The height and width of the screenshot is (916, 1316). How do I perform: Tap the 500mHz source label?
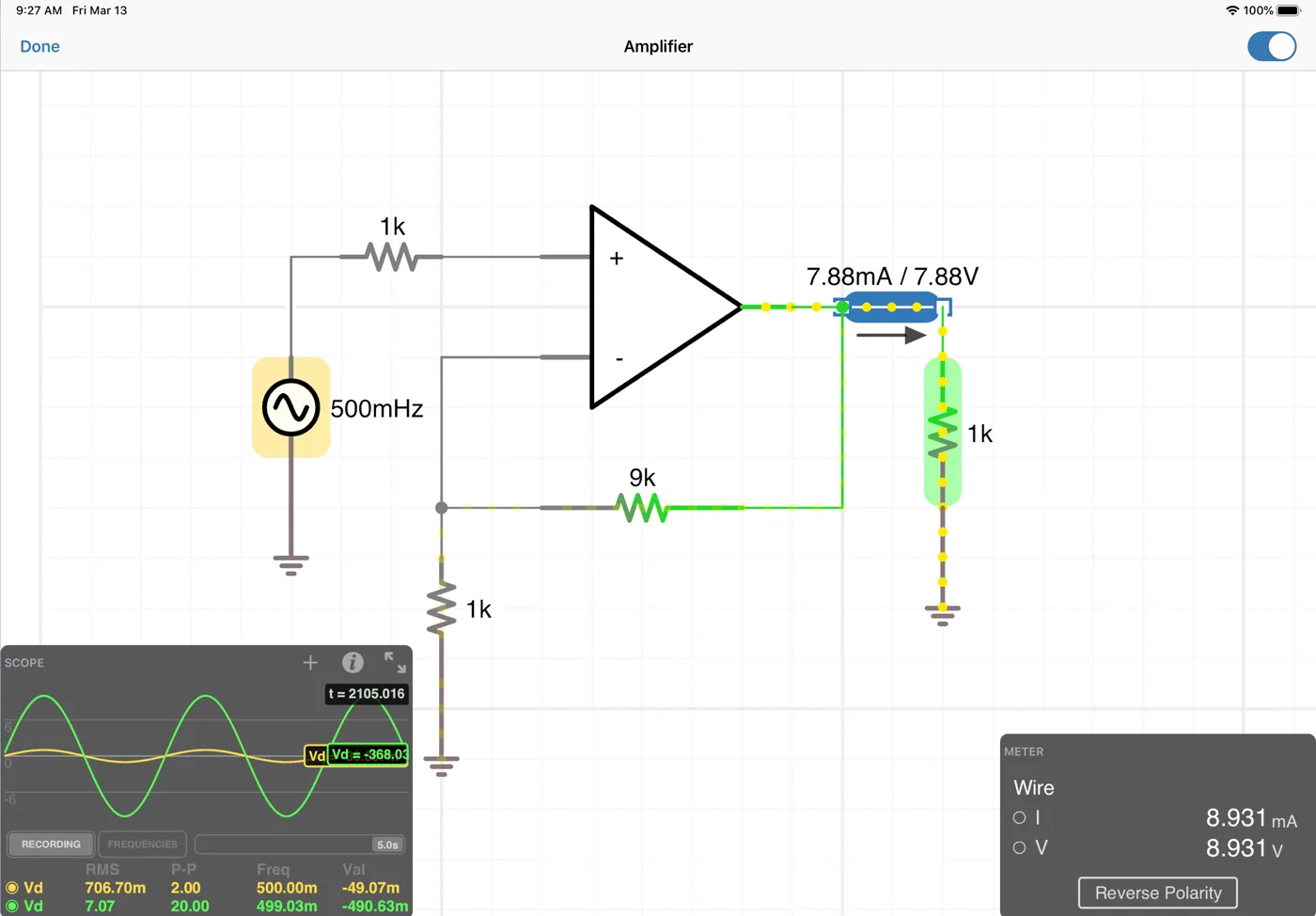(377, 408)
